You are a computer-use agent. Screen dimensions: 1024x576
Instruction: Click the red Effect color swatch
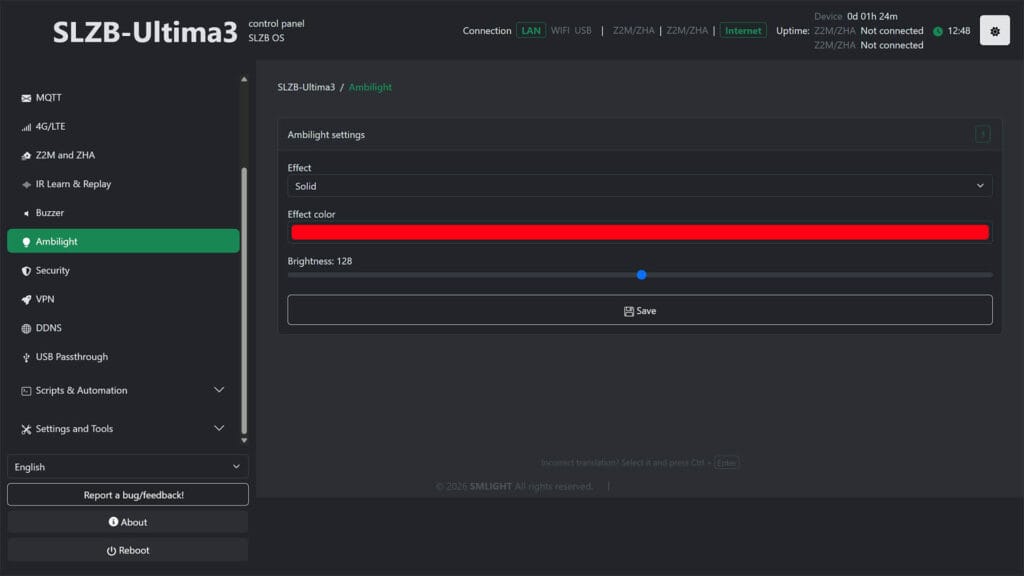(x=639, y=232)
